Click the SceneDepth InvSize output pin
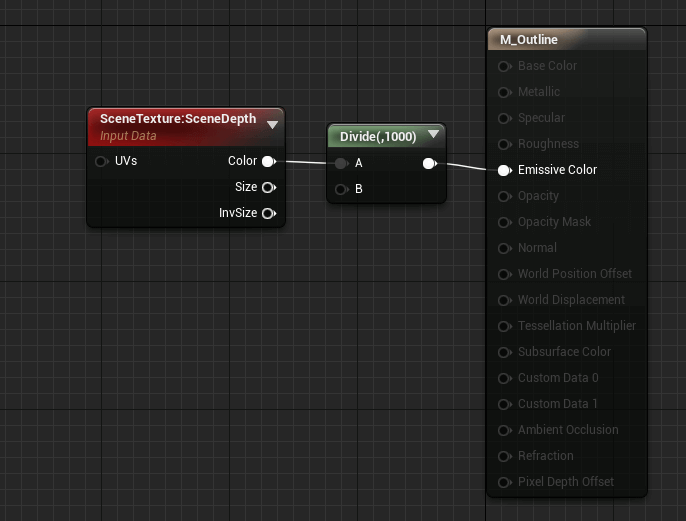This screenshot has height=521, width=686. 268,213
